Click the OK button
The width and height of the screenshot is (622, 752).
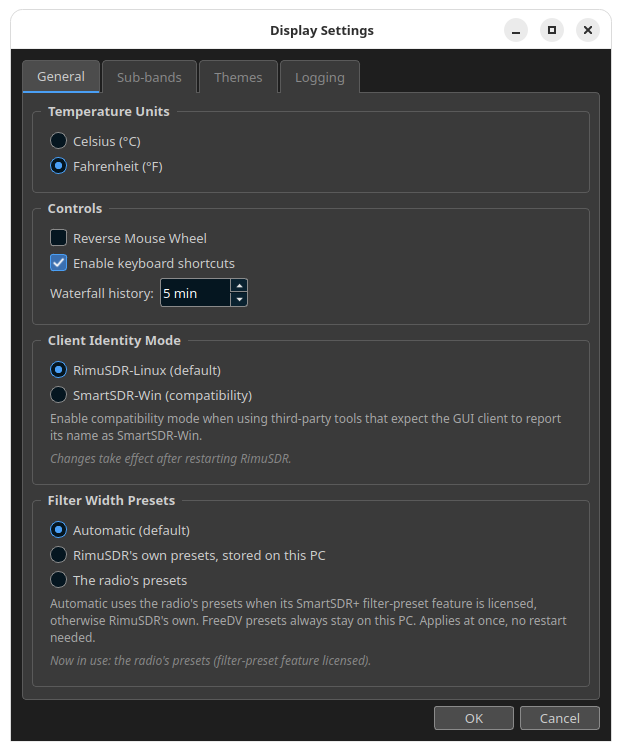click(x=474, y=718)
